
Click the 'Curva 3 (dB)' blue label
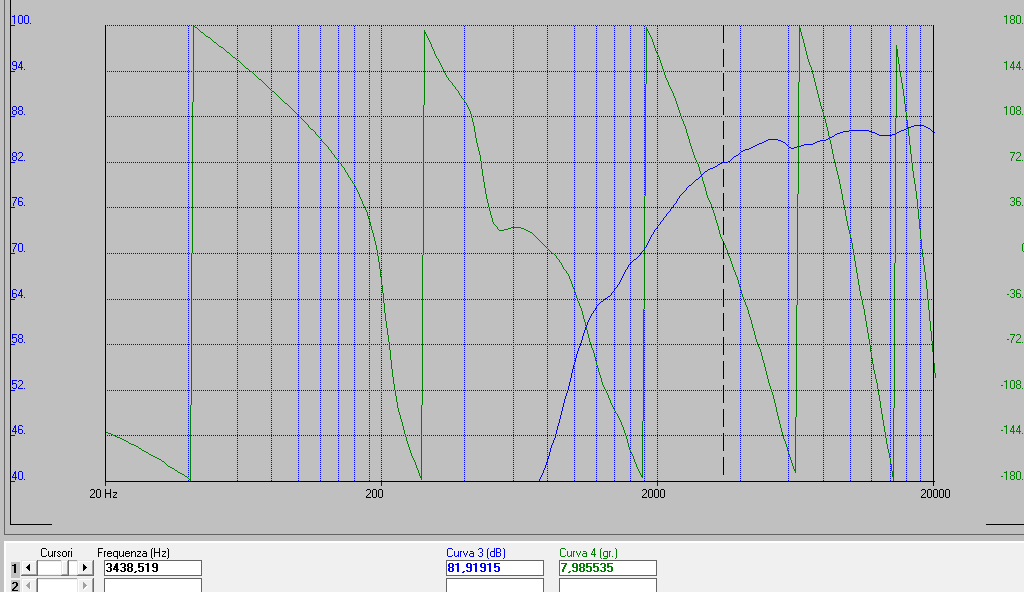pos(475,553)
